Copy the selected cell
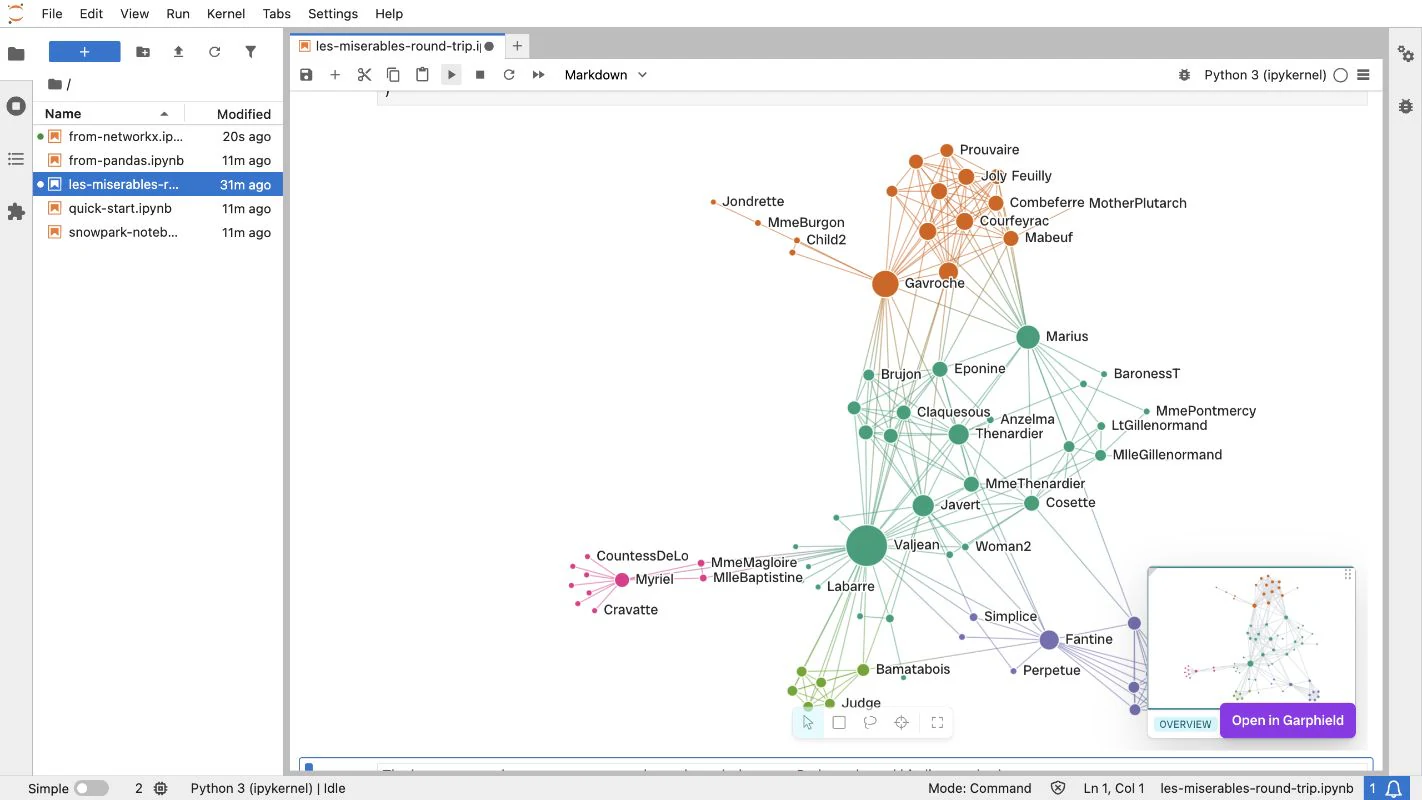Screen dimensions: 1422x800 click(x=393, y=75)
